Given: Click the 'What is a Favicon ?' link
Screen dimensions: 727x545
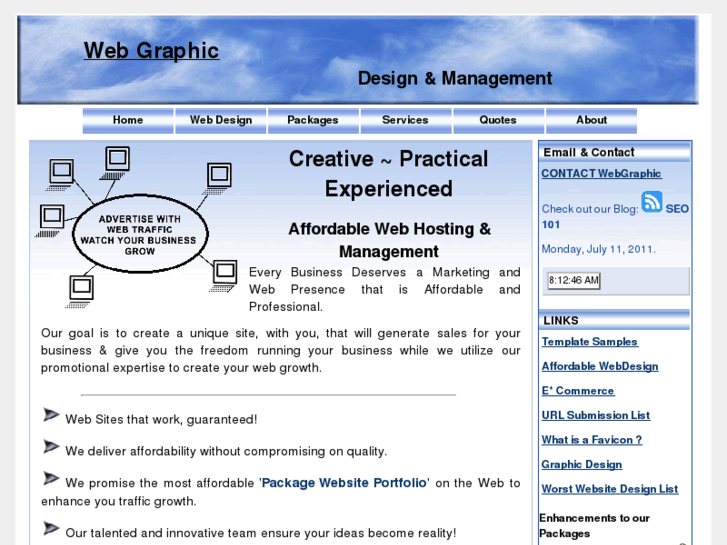Looking at the screenshot, I should 592,440.
